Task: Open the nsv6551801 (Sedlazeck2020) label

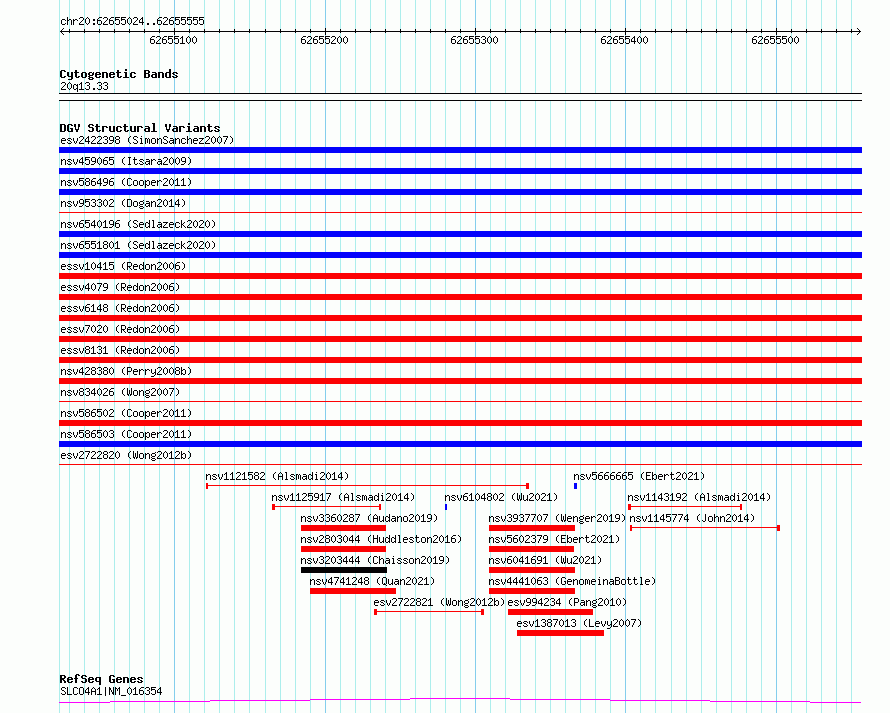Action: [x=138, y=245]
